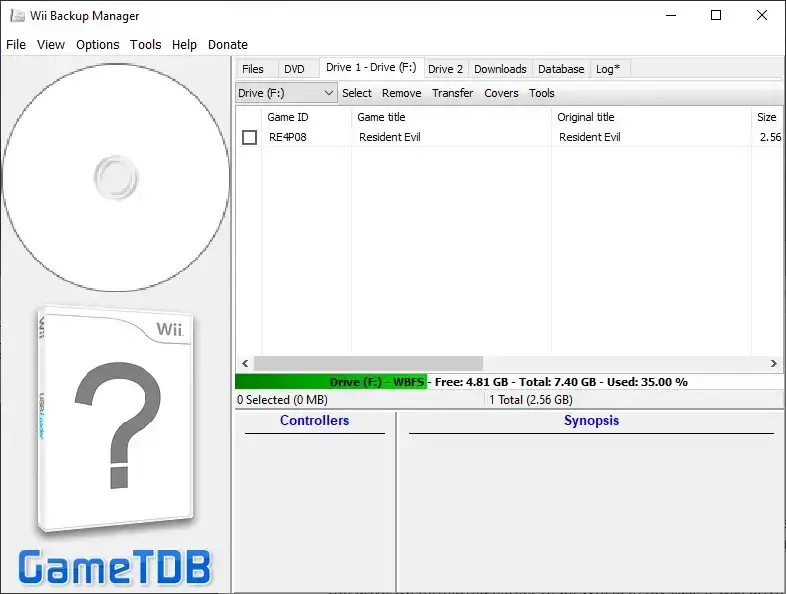Viewport: 786px width, 594px height.
Task: Open the File menu
Action: (x=16, y=45)
